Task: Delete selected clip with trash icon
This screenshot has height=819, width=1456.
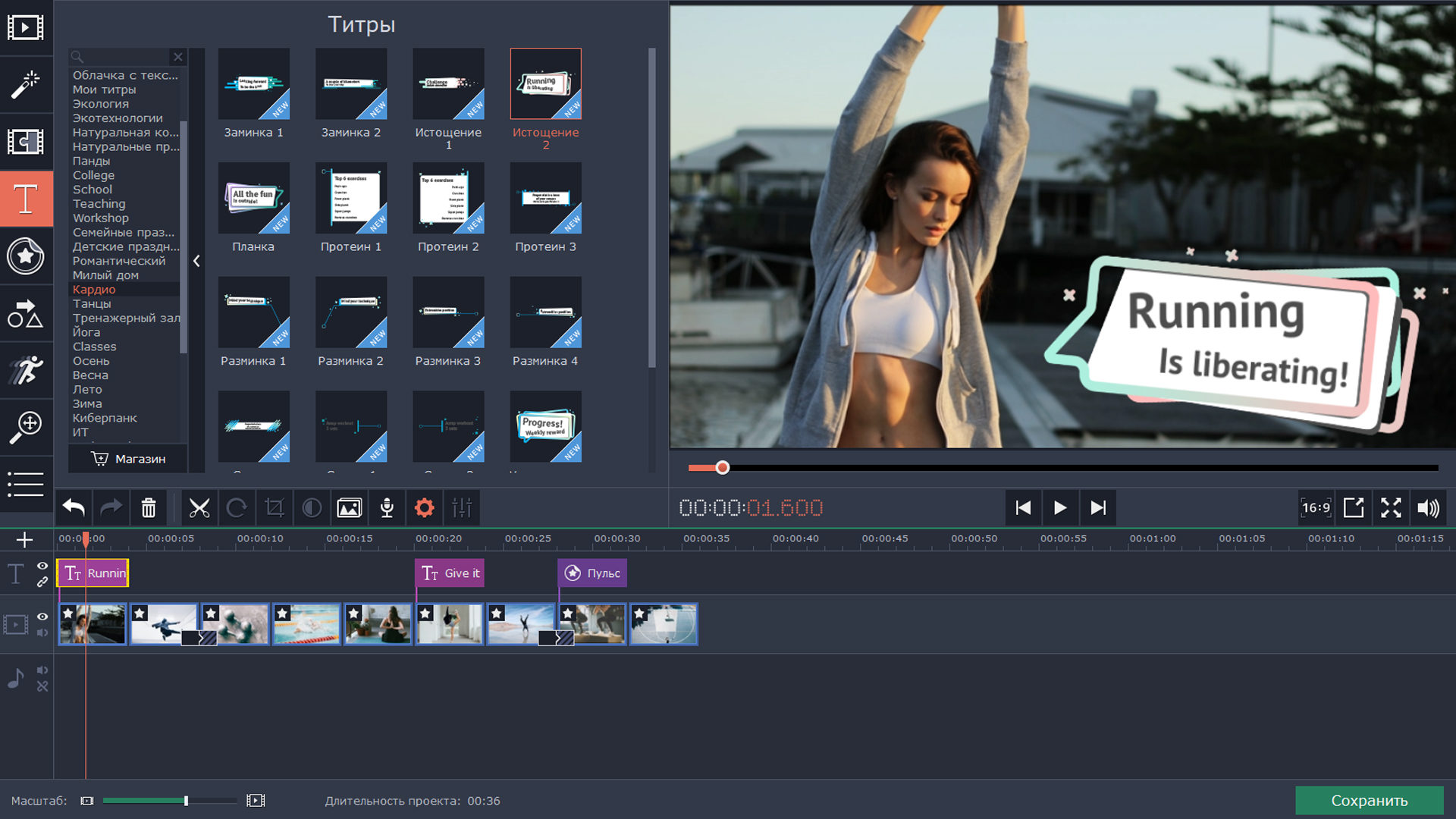Action: (x=149, y=508)
